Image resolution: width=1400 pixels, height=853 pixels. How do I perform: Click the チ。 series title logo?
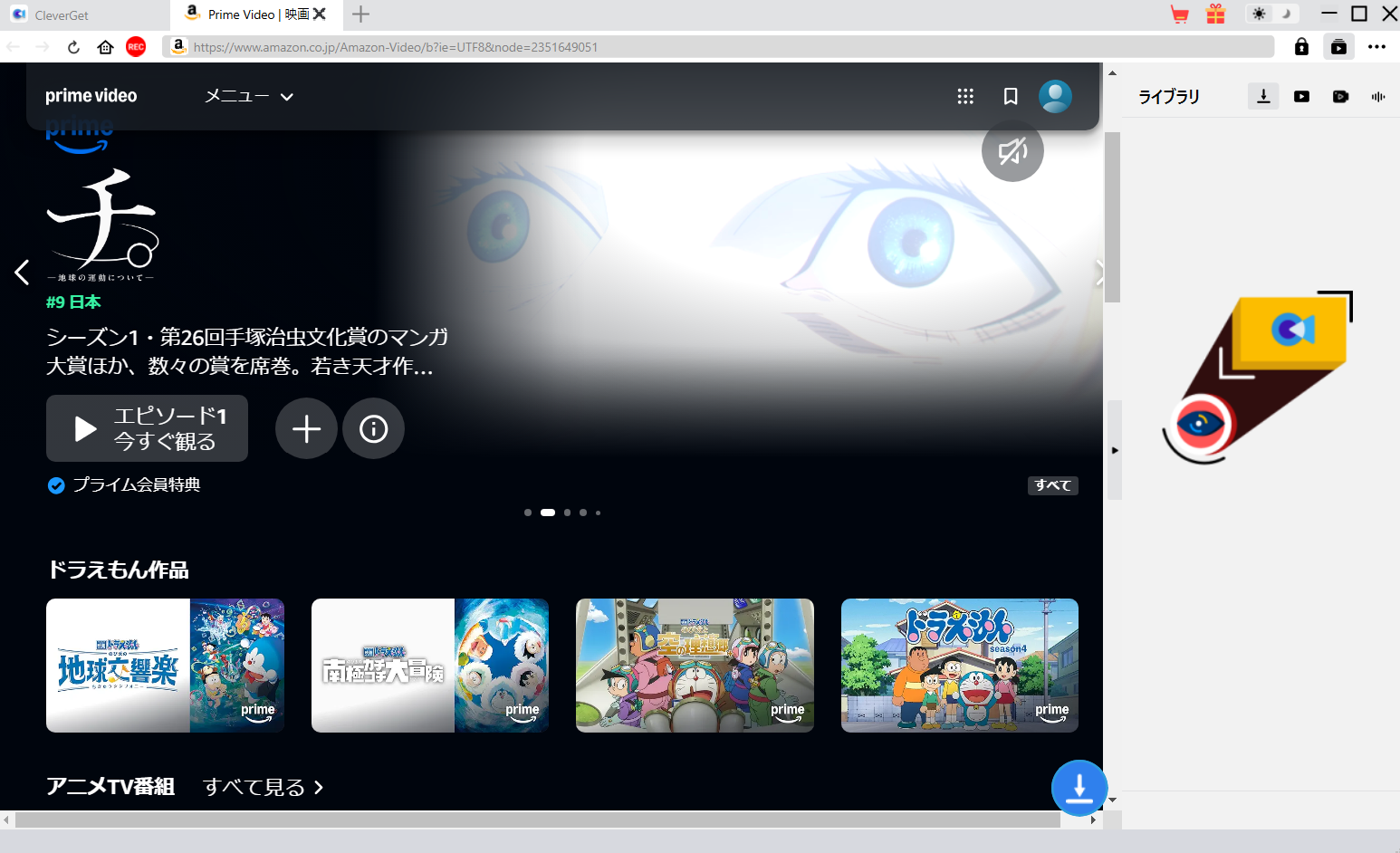click(x=102, y=225)
